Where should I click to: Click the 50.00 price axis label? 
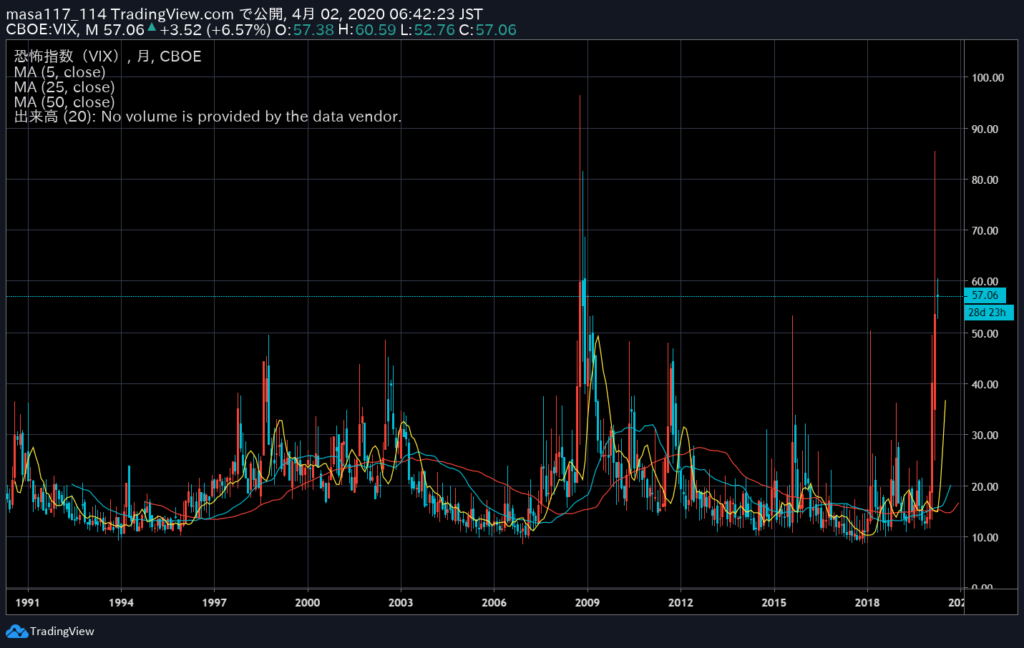(985, 334)
